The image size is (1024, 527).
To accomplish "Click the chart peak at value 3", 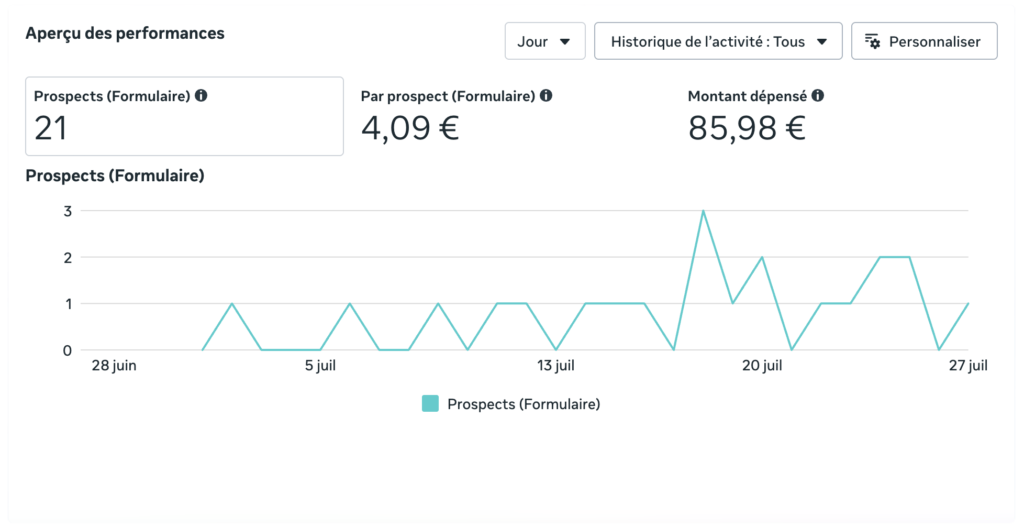I will point(703,211).
